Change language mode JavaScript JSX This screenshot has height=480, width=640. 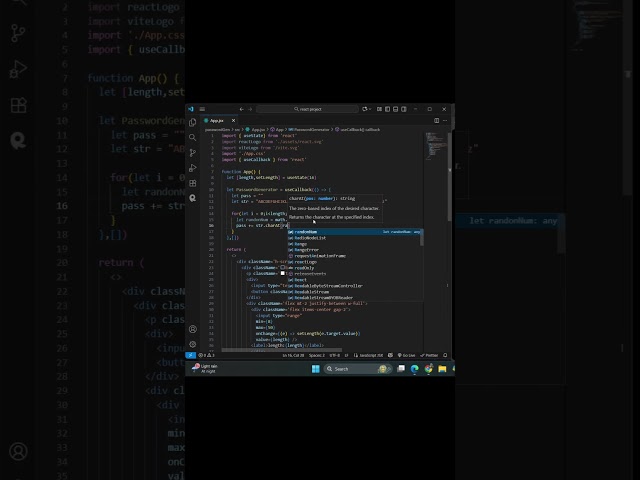pyautogui.click(x=369, y=355)
